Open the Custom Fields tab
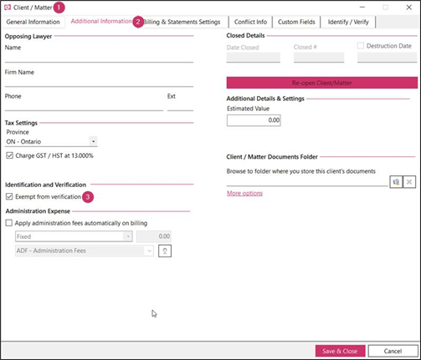This screenshot has width=421, height=360. (x=296, y=22)
